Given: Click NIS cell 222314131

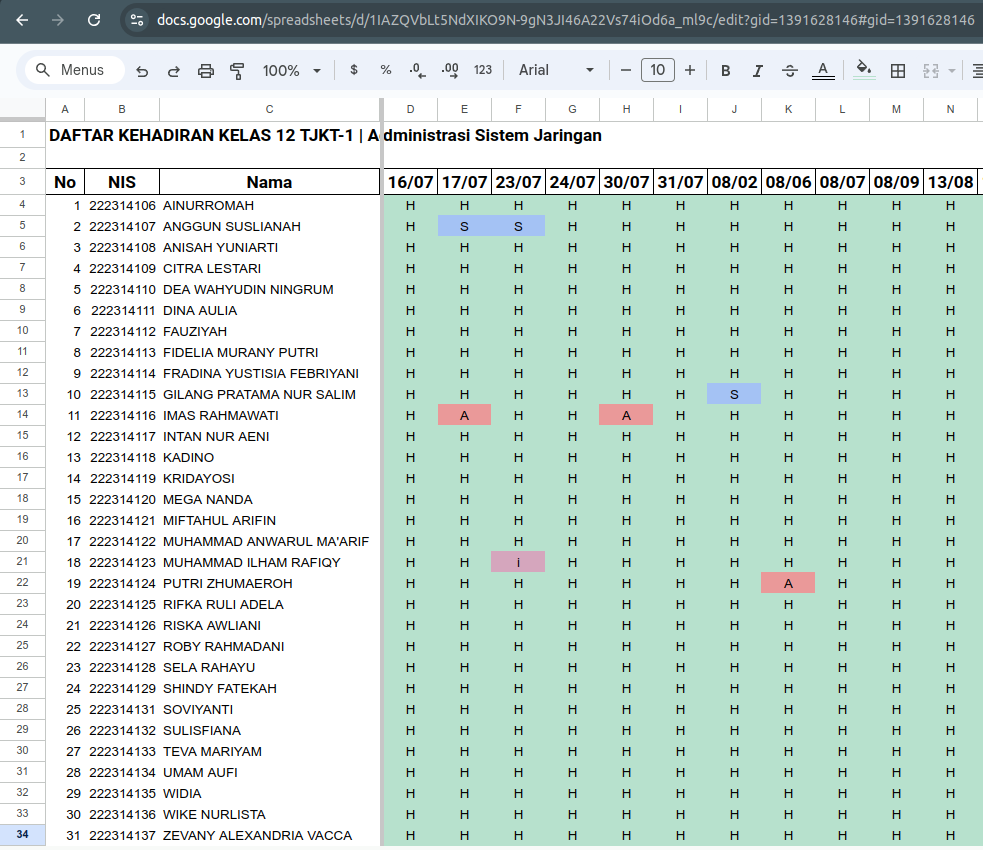Looking at the screenshot, I should pos(122,710).
